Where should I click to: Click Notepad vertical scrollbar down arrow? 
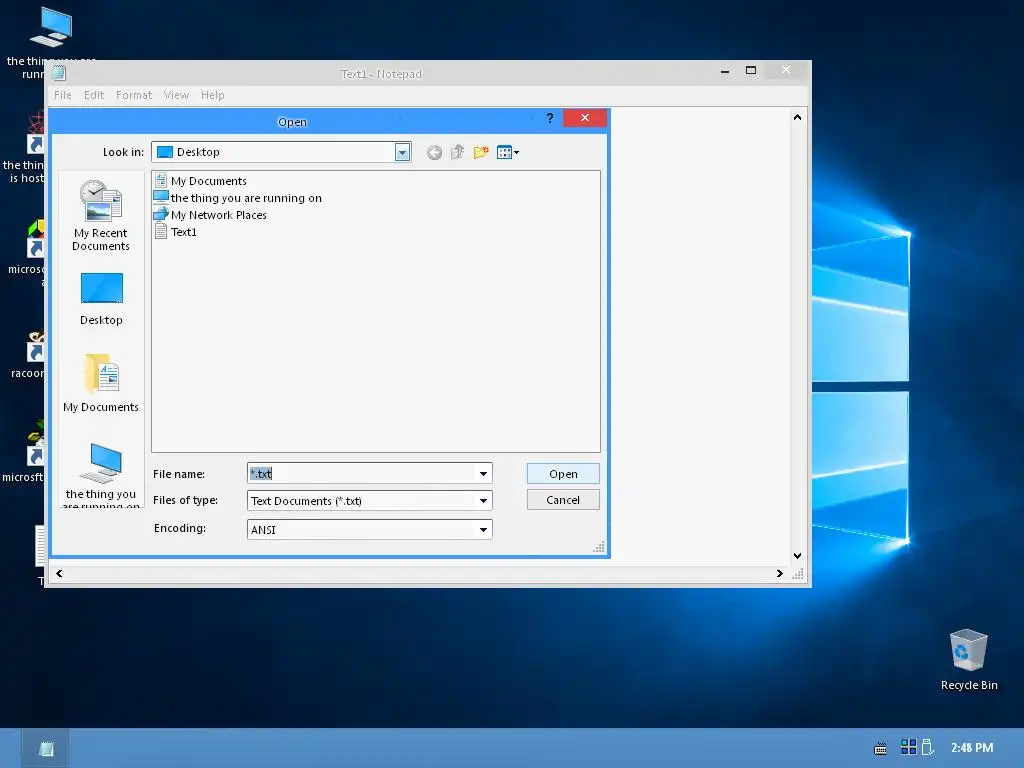(797, 556)
